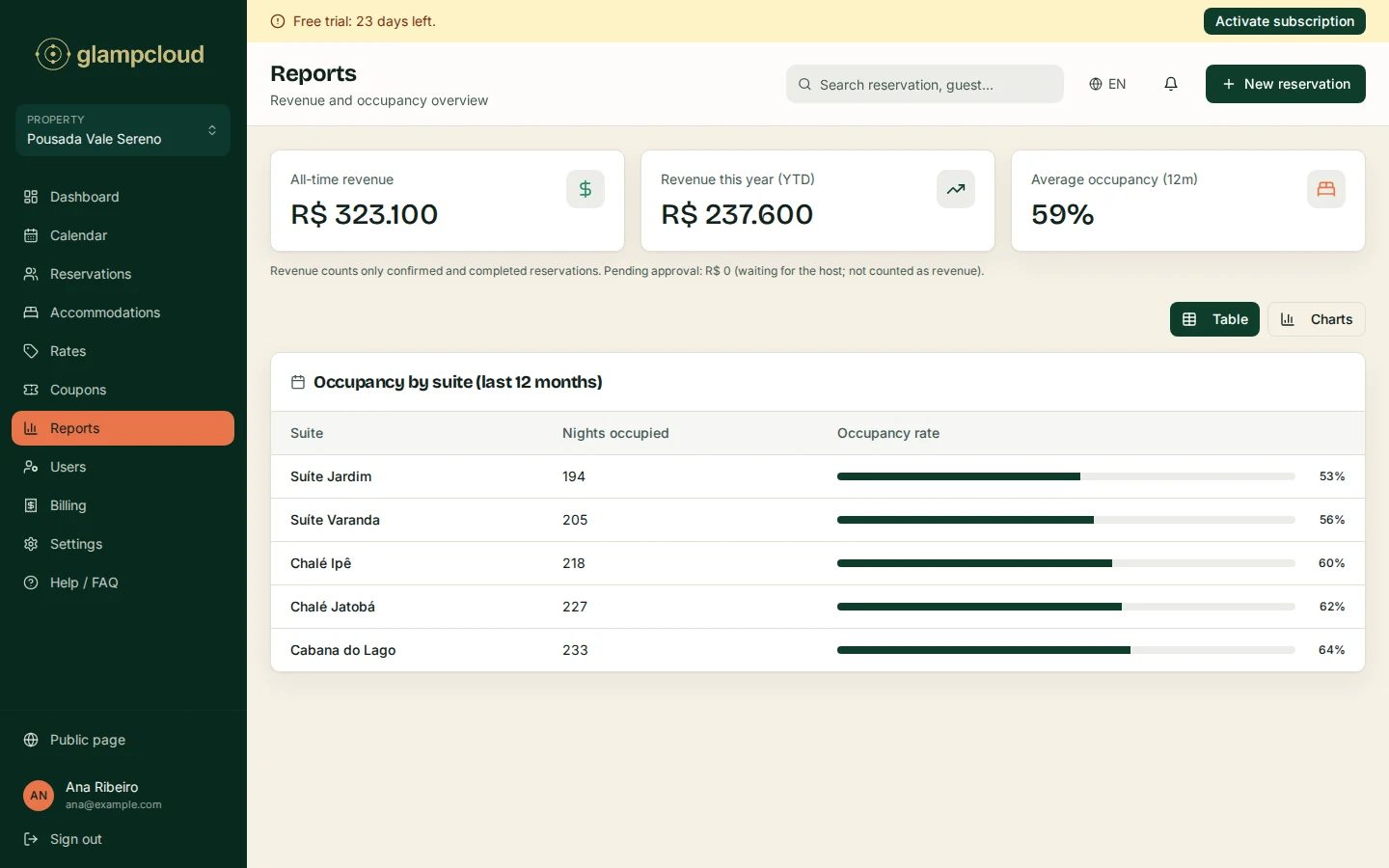Open Rates from the sidebar
The image size is (1389, 868).
(x=123, y=351)
